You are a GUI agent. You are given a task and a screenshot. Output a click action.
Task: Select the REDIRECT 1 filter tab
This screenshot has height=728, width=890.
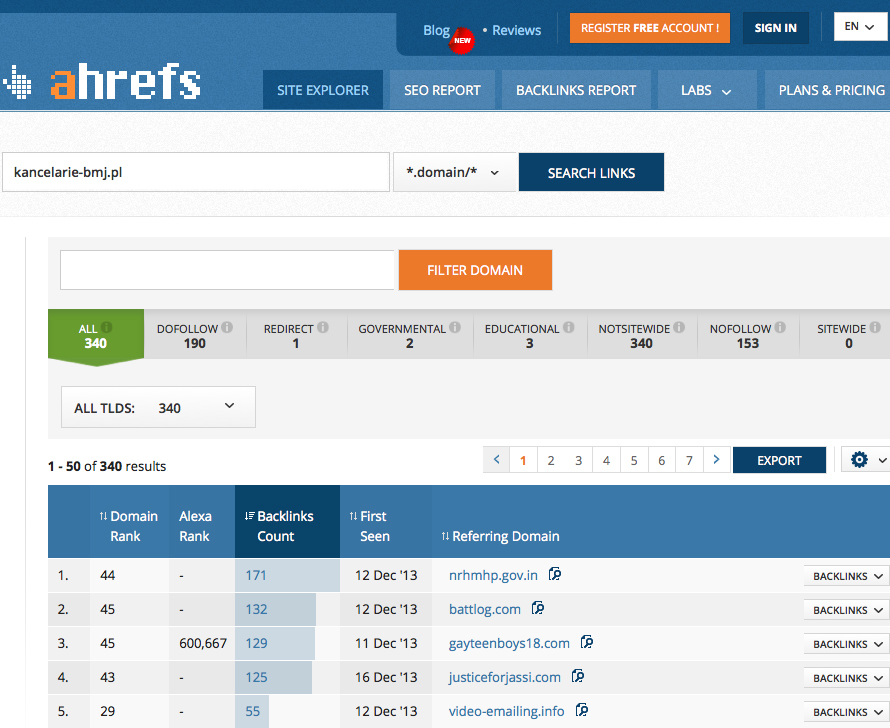tap(296, 336)
